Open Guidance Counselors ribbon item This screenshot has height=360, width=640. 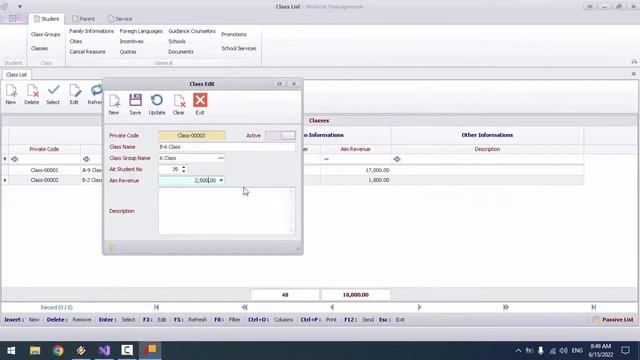click(x=192, y=31)
